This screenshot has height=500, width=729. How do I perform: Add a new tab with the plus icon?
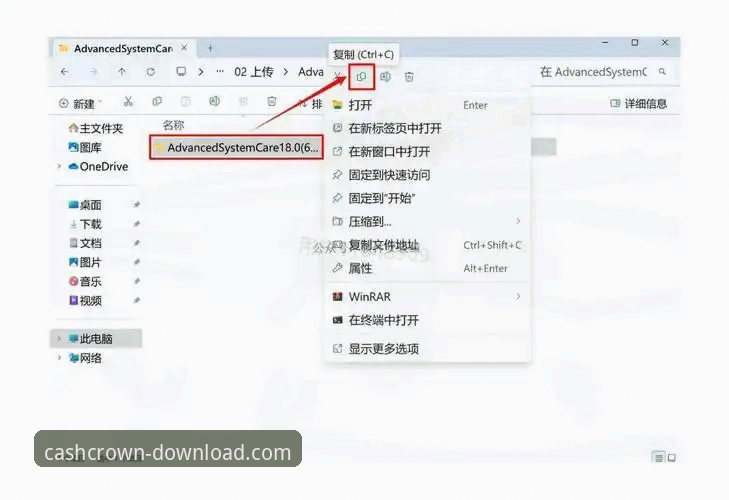tap(210, 48)
